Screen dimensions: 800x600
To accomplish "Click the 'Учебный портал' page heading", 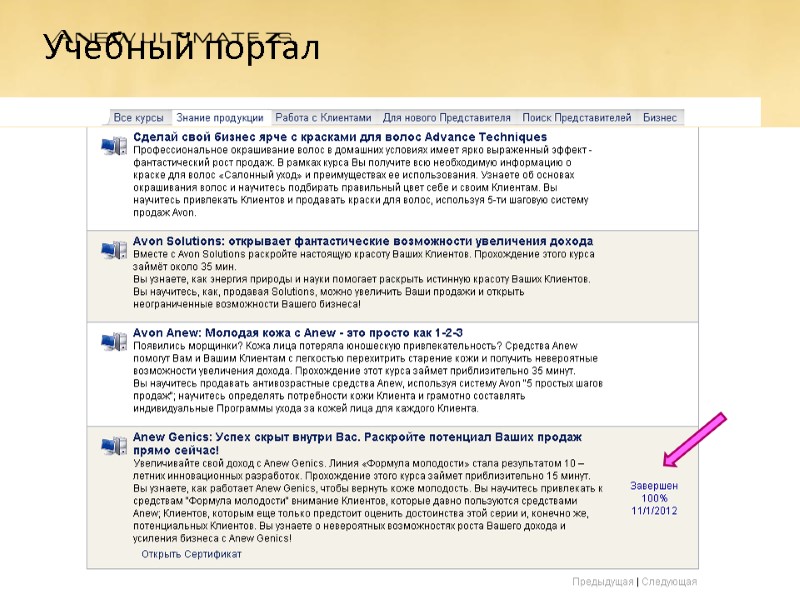I will (x=182, y=47).
